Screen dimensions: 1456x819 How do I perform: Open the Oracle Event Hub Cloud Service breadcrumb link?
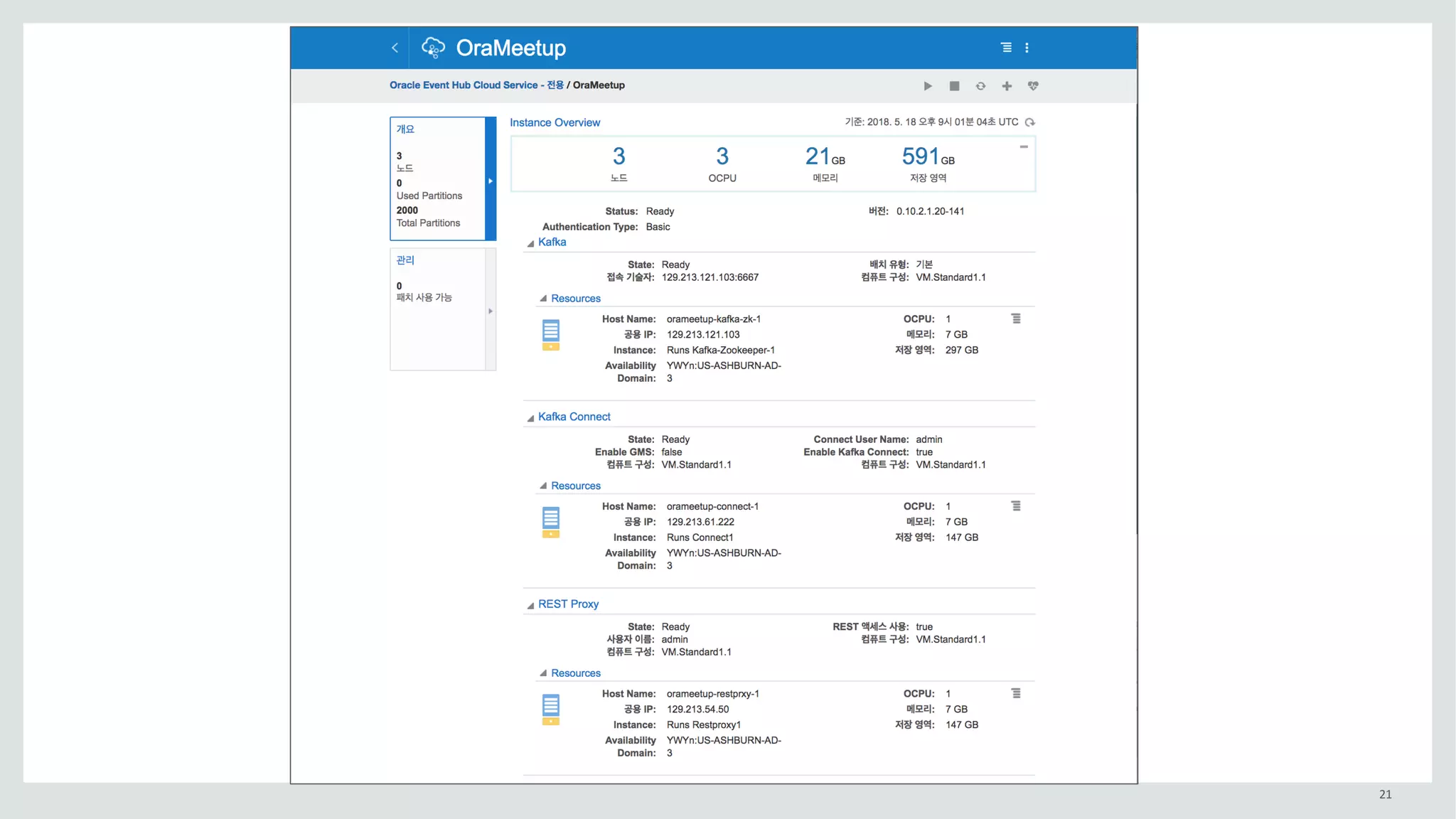pos(476,85)
